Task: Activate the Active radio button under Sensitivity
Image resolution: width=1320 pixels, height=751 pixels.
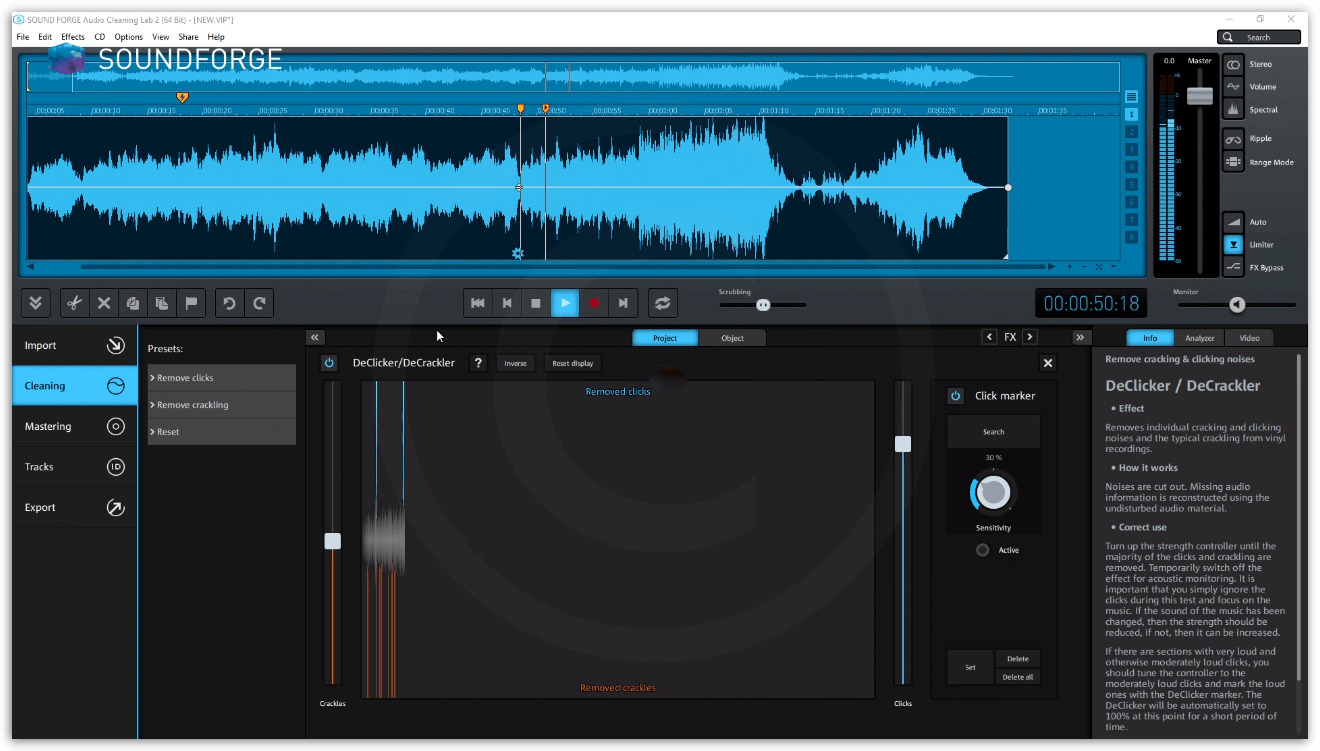Action: (981, 549)
